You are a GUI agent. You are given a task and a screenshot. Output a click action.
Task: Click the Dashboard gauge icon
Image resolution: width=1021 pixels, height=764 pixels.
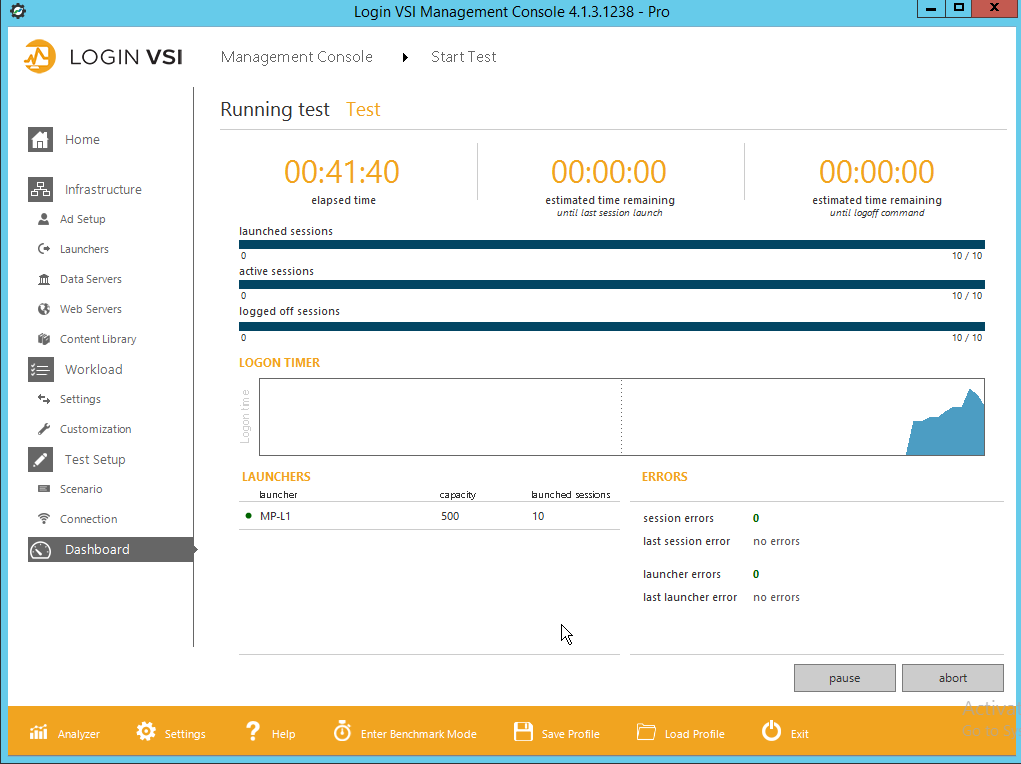(40, 549)
